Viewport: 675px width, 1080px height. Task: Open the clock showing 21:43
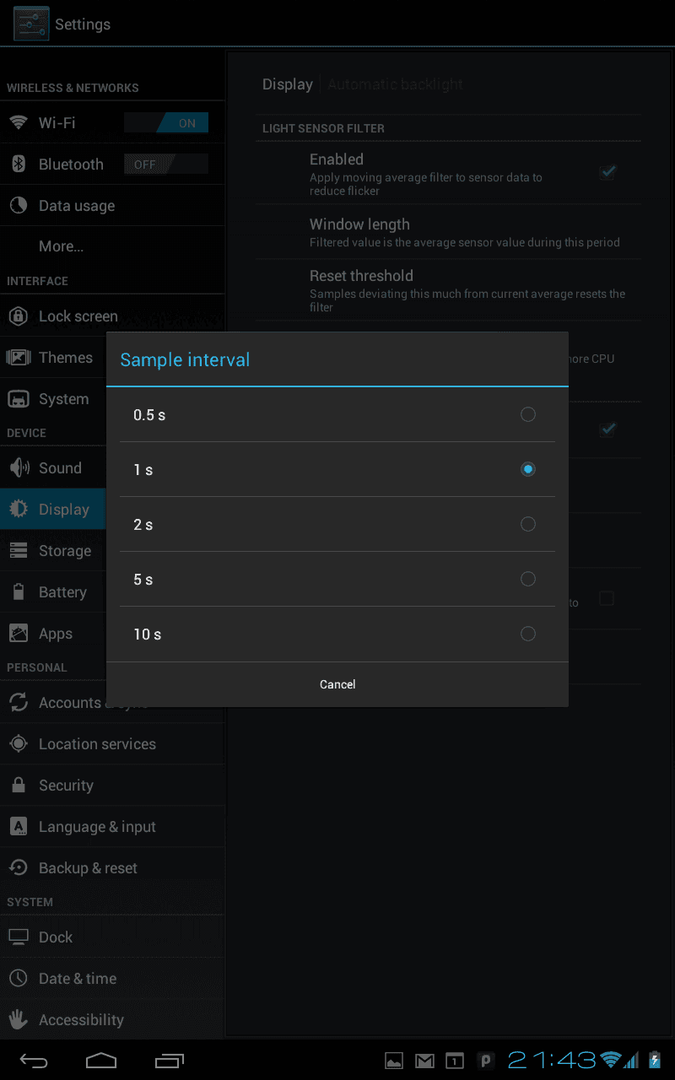click(x=552, y=1059)
